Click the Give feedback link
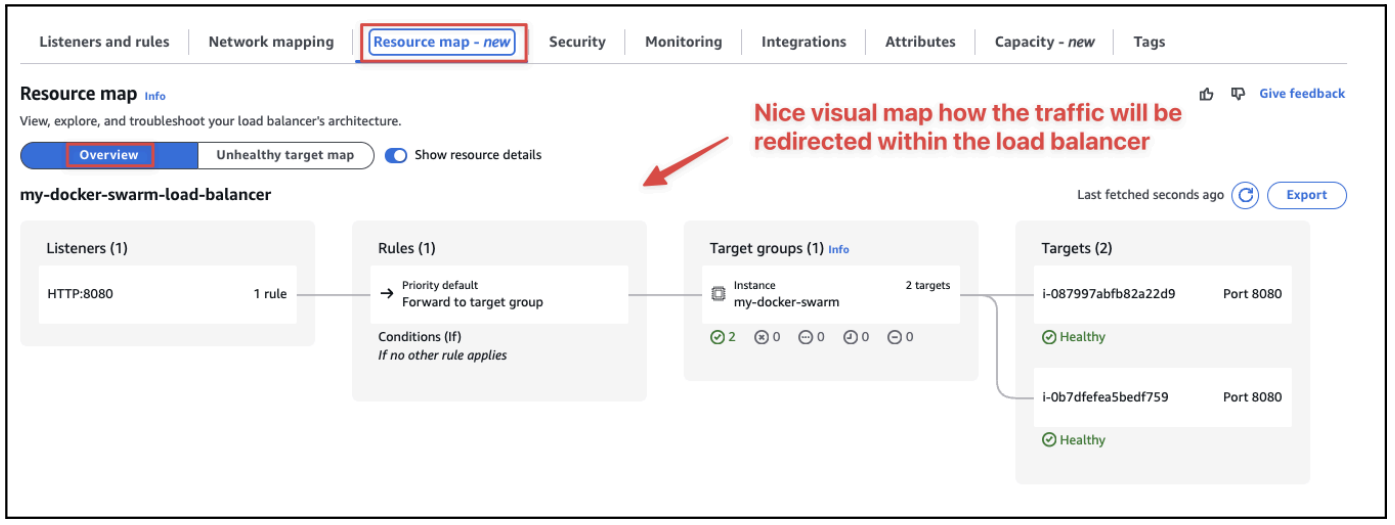 tap(1302, 94)
